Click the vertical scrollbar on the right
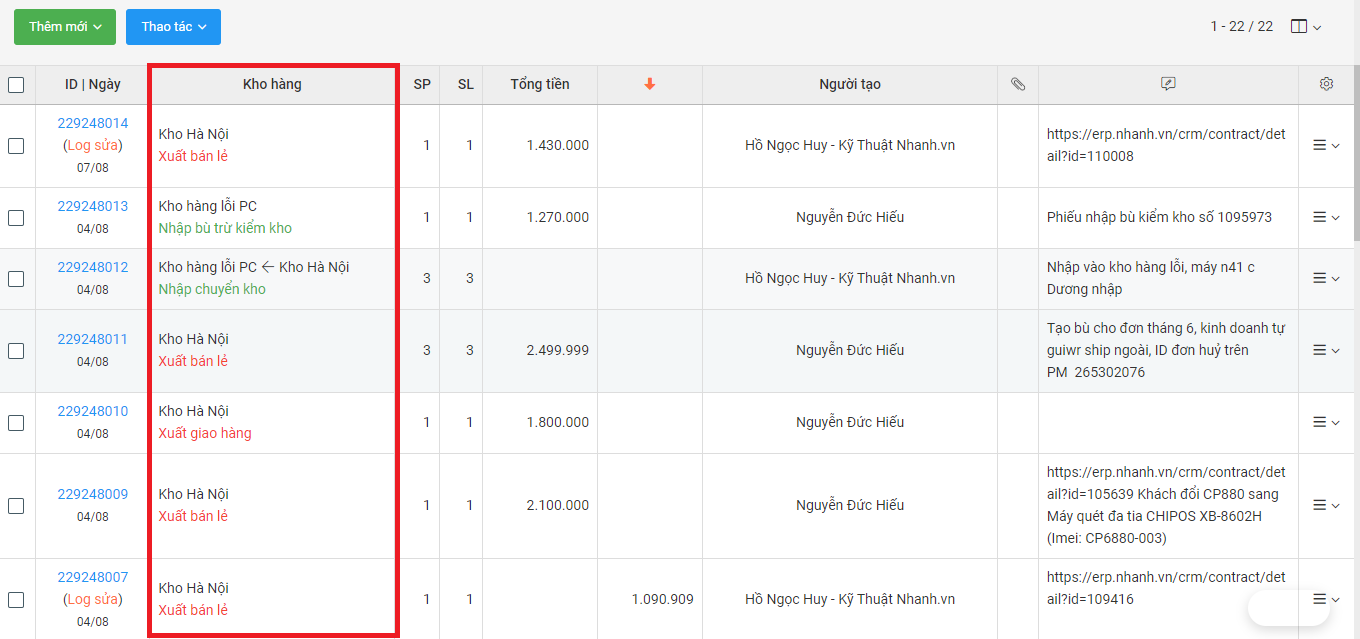 tap(1355, 150)
